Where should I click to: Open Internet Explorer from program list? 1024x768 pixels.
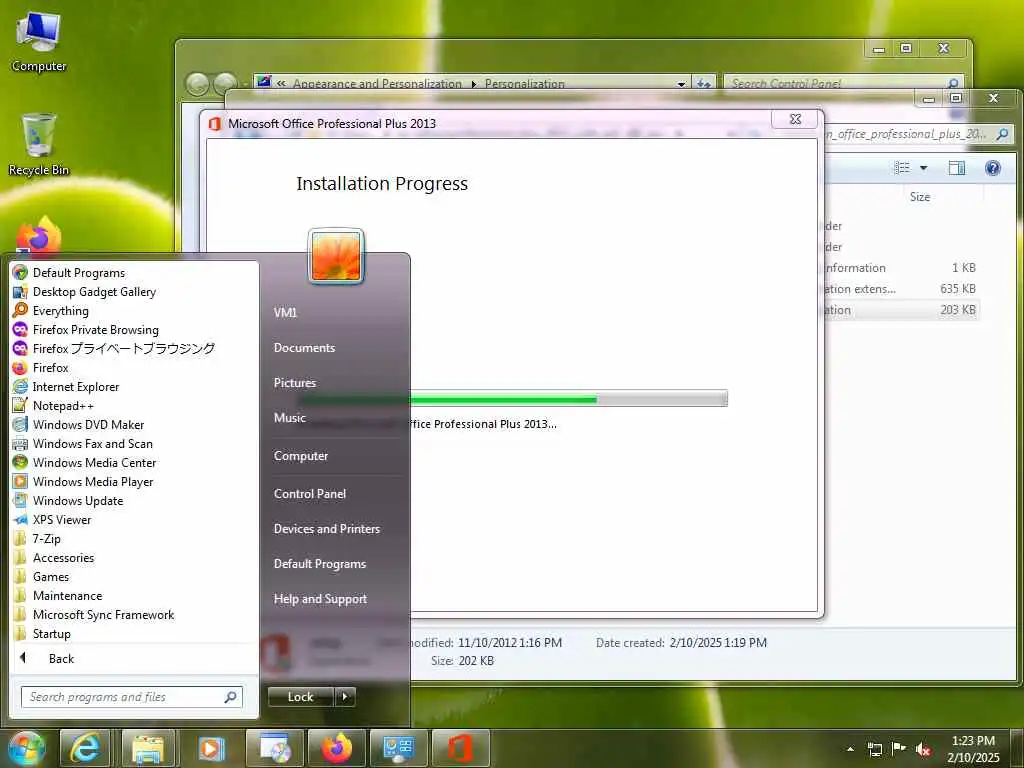(x=76, y=387)
